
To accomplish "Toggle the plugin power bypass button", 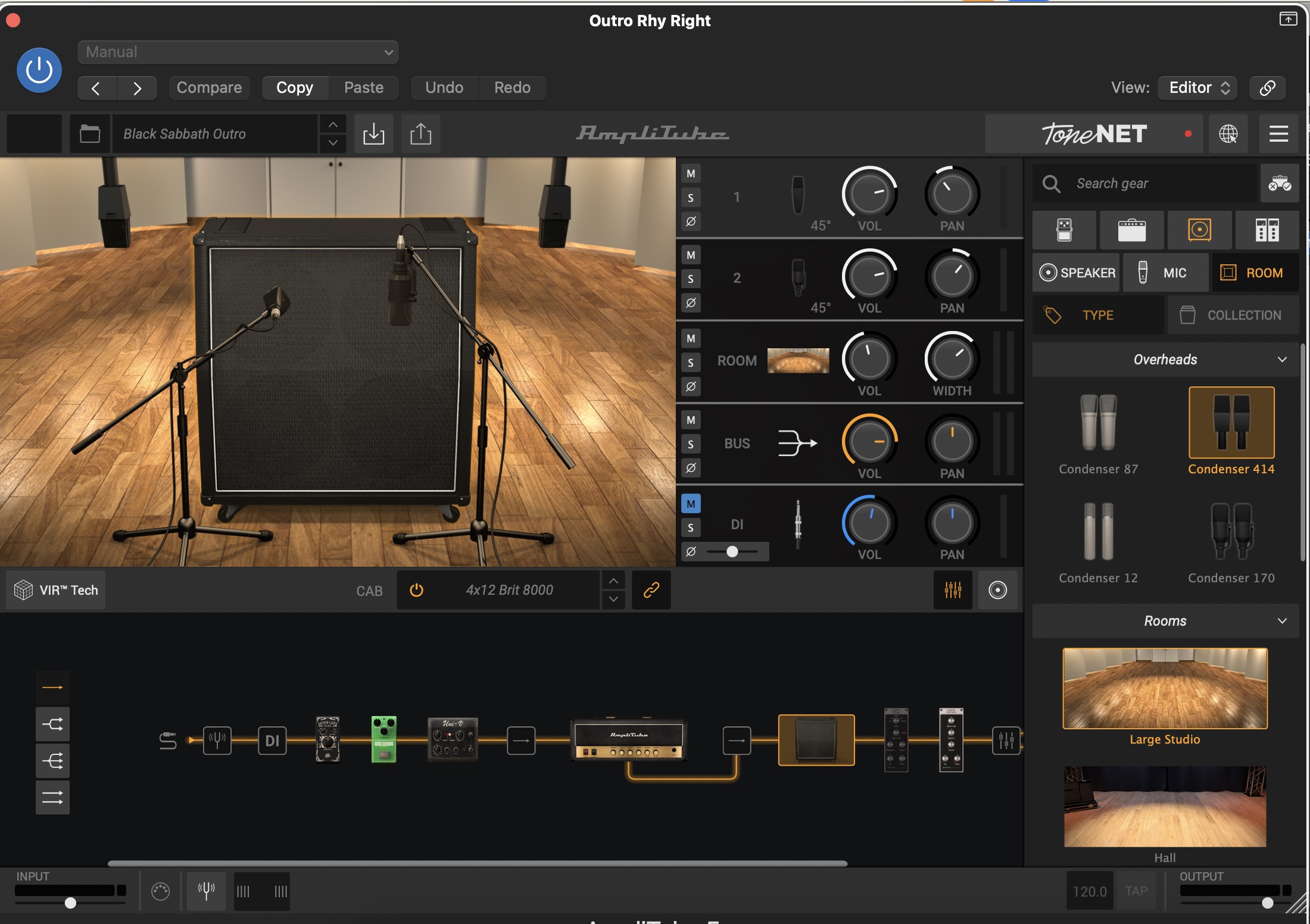I will click(39, 70).
